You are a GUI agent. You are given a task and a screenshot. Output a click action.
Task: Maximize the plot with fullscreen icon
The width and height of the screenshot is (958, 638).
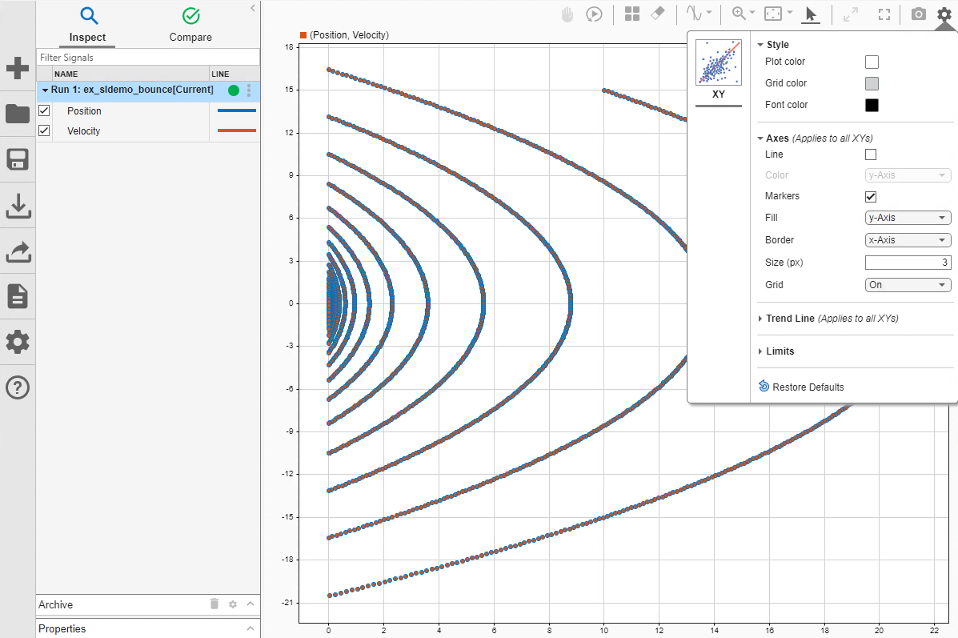pos(883,14)
